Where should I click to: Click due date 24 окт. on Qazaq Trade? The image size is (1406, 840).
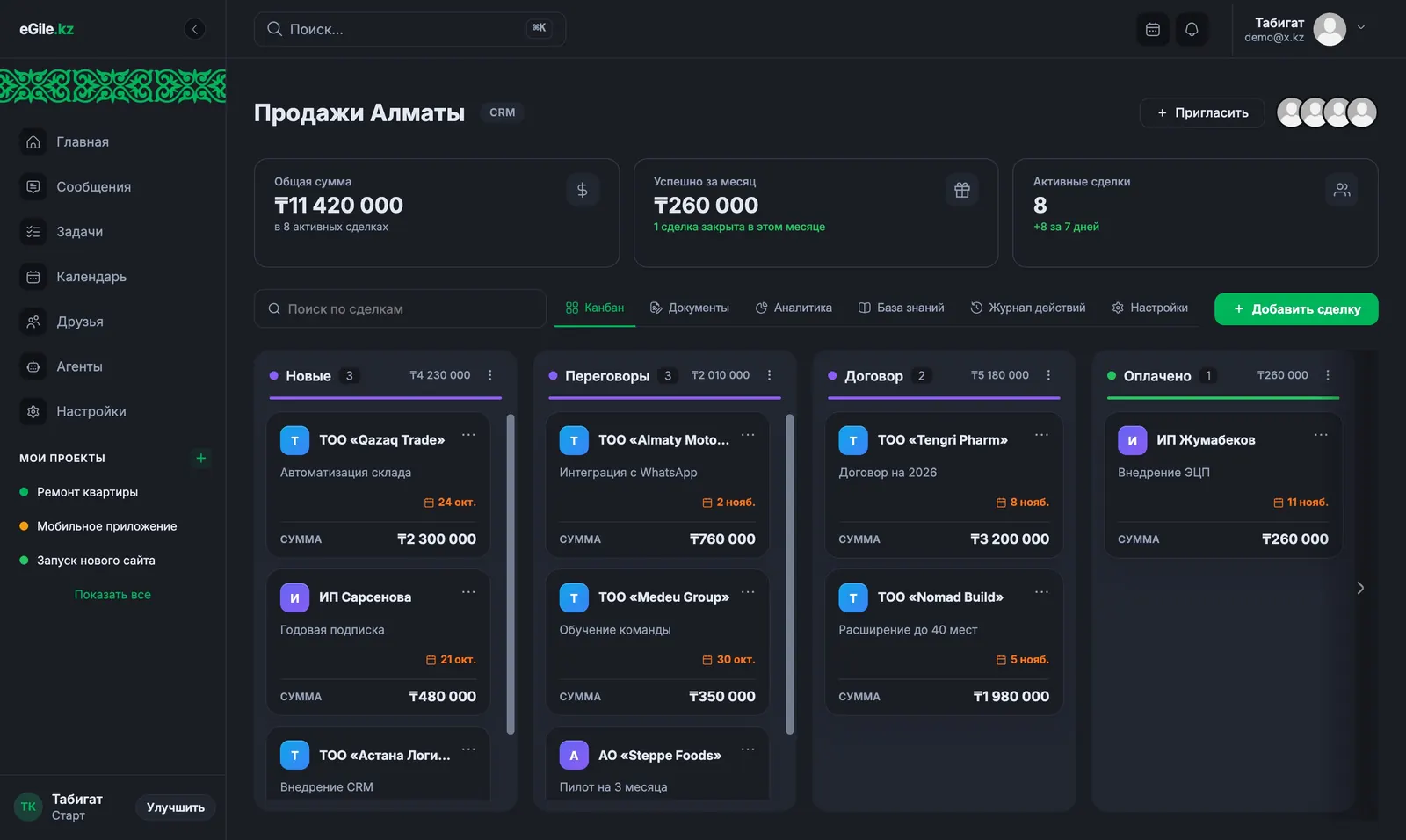point(450,503)
